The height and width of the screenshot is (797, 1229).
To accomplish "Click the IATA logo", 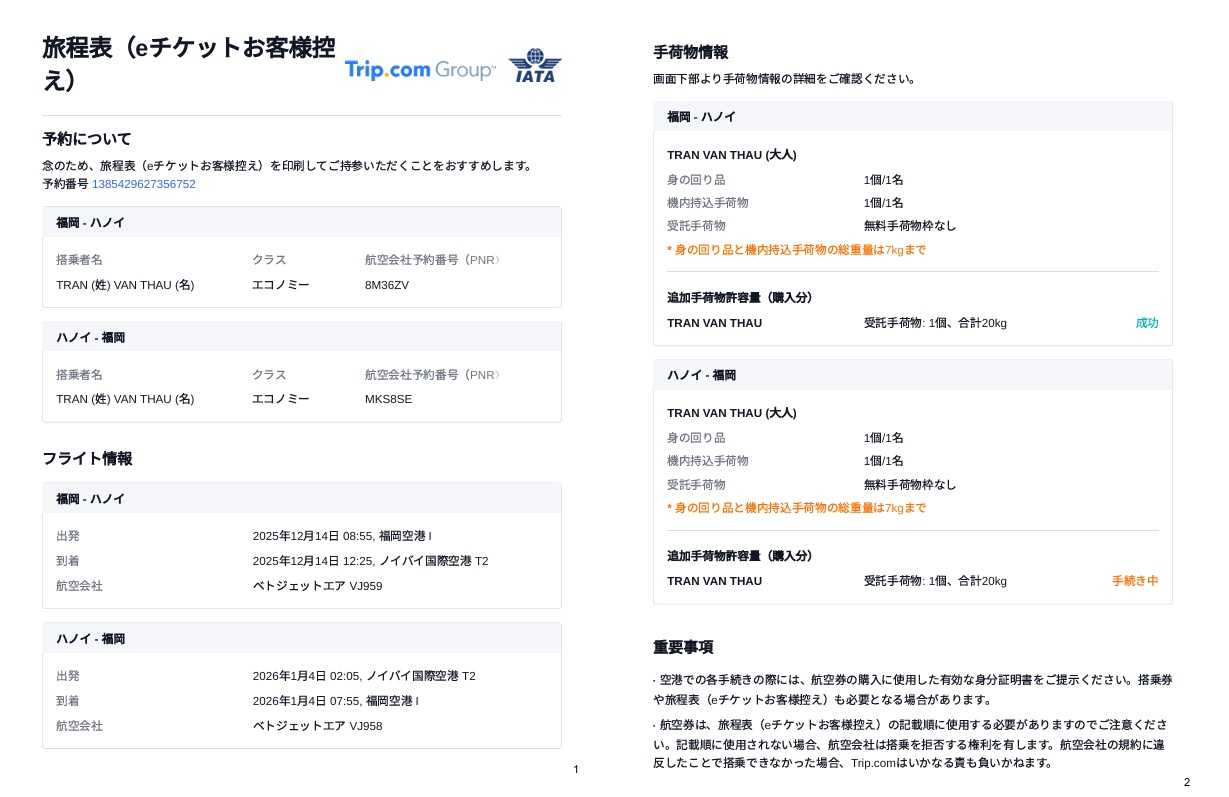I will [x=535, y=66].
